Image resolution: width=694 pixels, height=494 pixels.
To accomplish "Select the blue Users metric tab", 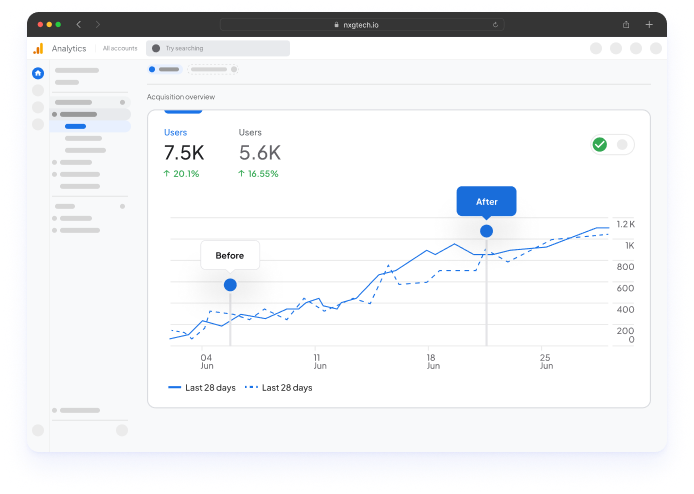I will pos(175,132).
